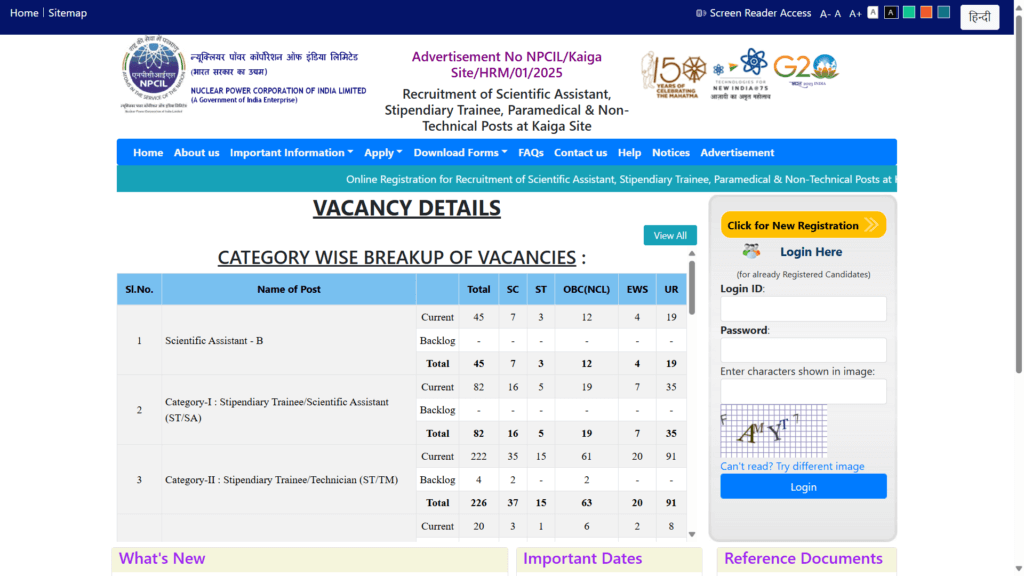Click the Screen Reader Access icon
This screenshot has height=576, width=1024.
click(x=701, y=13)
